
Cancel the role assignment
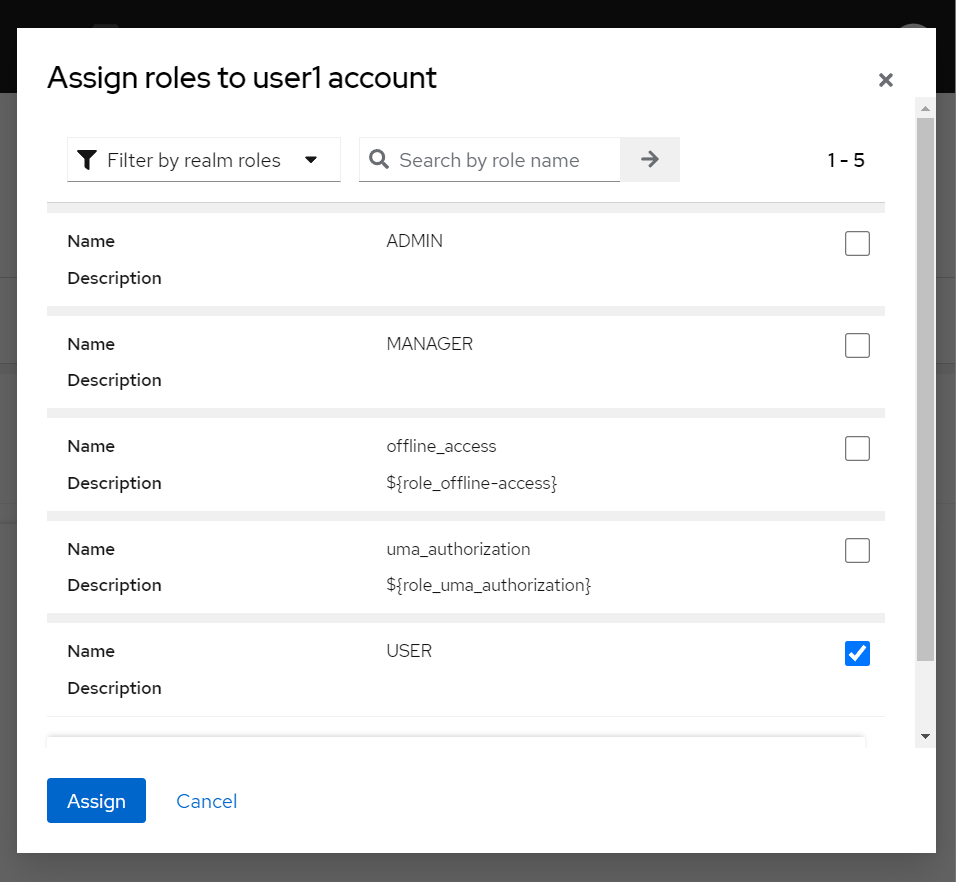(207, 801)
